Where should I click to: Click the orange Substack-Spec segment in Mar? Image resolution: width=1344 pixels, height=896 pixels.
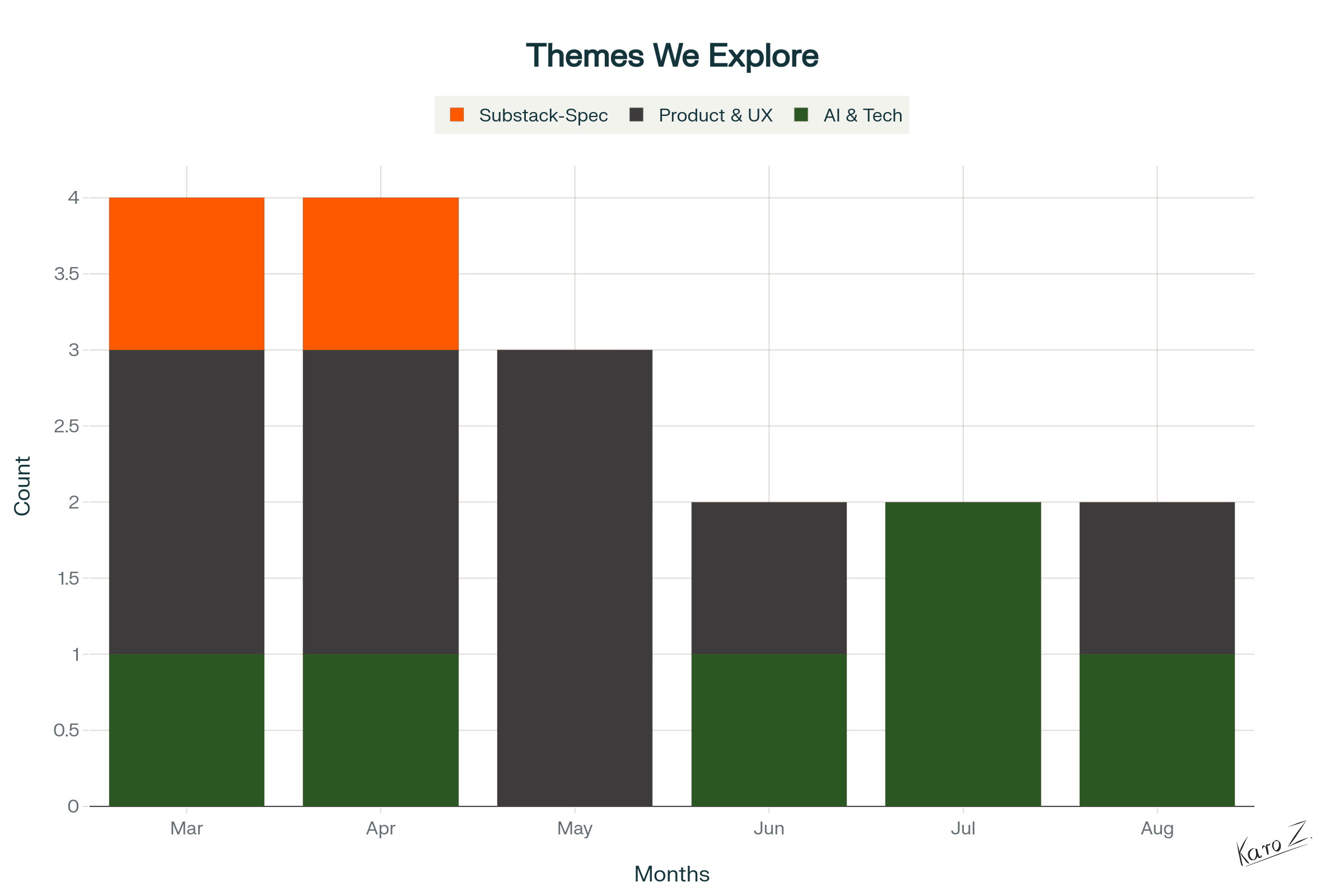coord(186,274)
